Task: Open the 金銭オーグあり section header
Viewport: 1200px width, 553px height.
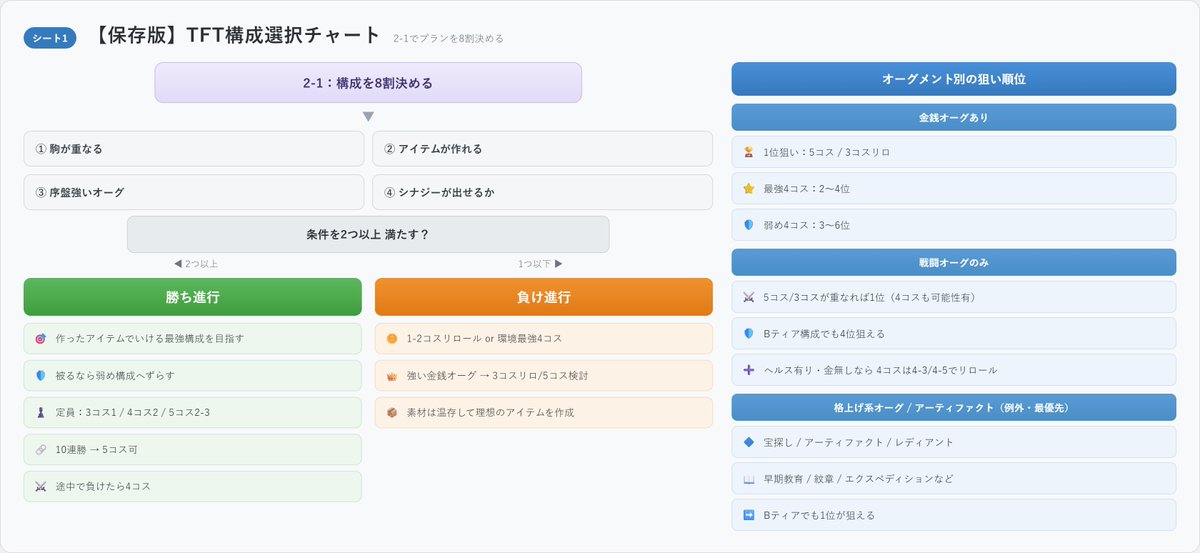Action: (954, 117)
